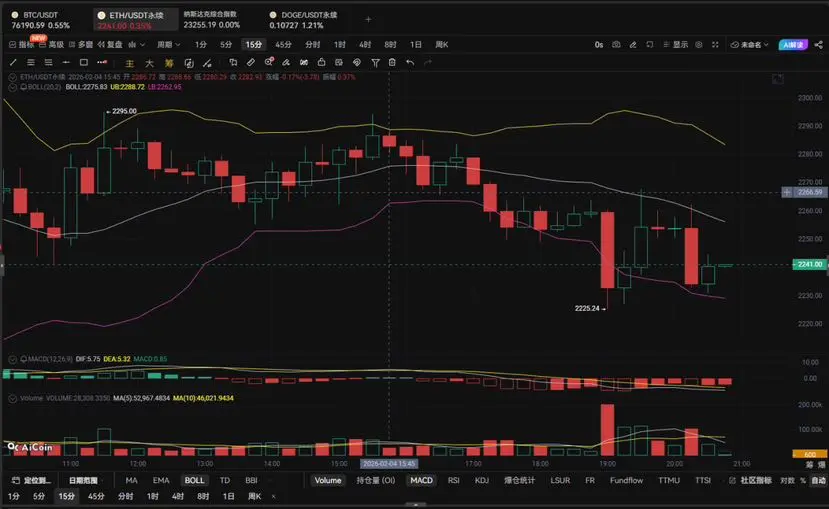Click the copy layout icon in the top right
829x509 pixels.
pos(650,44)
